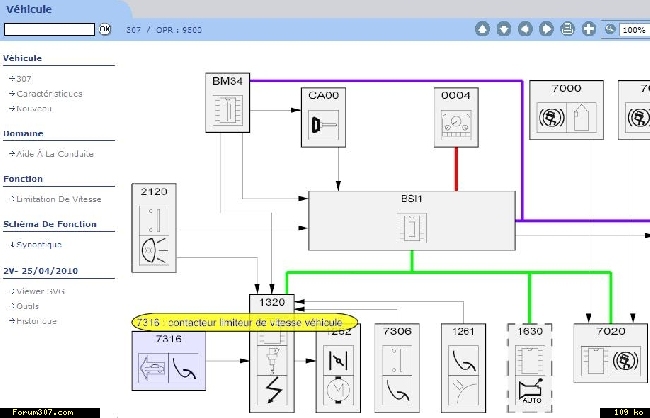
Task: Select the 0004 instrument cluster block
Action: [x=456, y=117]
